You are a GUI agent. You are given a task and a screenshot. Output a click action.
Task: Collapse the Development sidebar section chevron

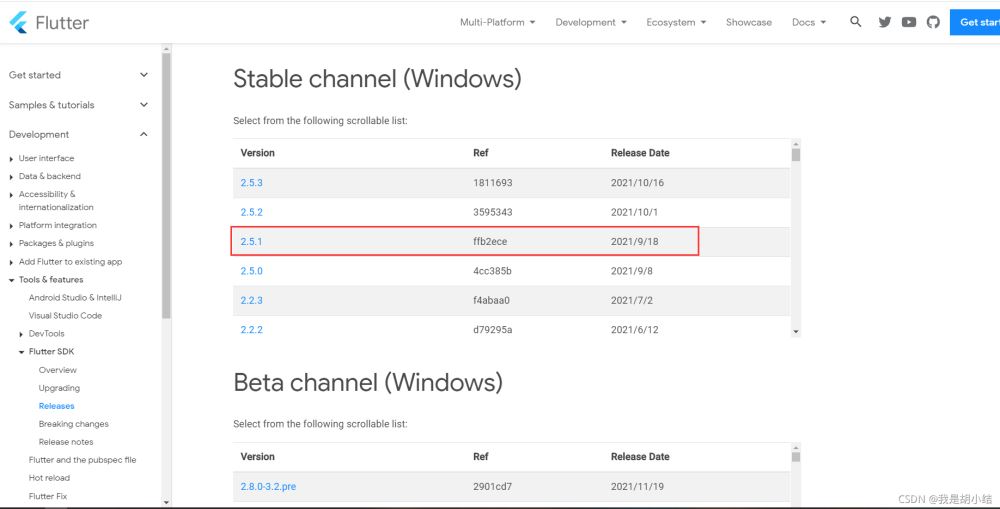(x=144, y=134)
